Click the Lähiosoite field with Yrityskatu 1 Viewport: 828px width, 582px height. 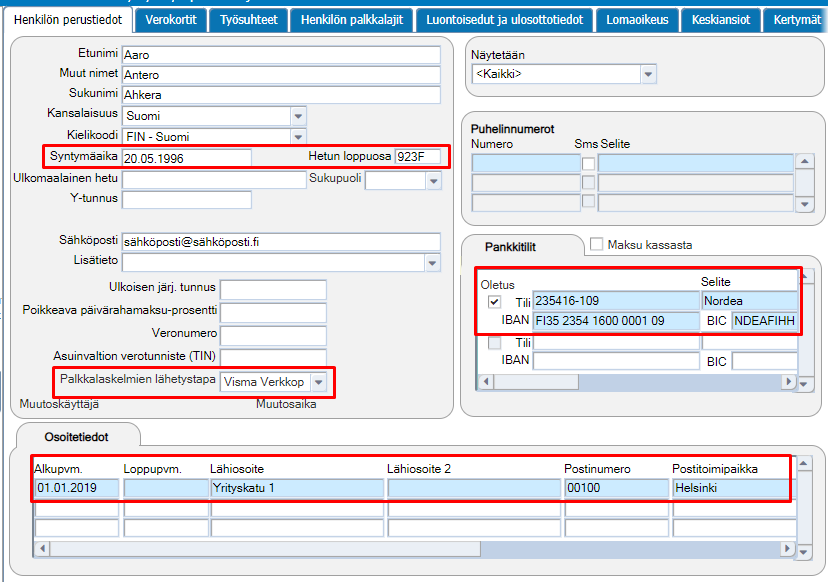point(297,488)
